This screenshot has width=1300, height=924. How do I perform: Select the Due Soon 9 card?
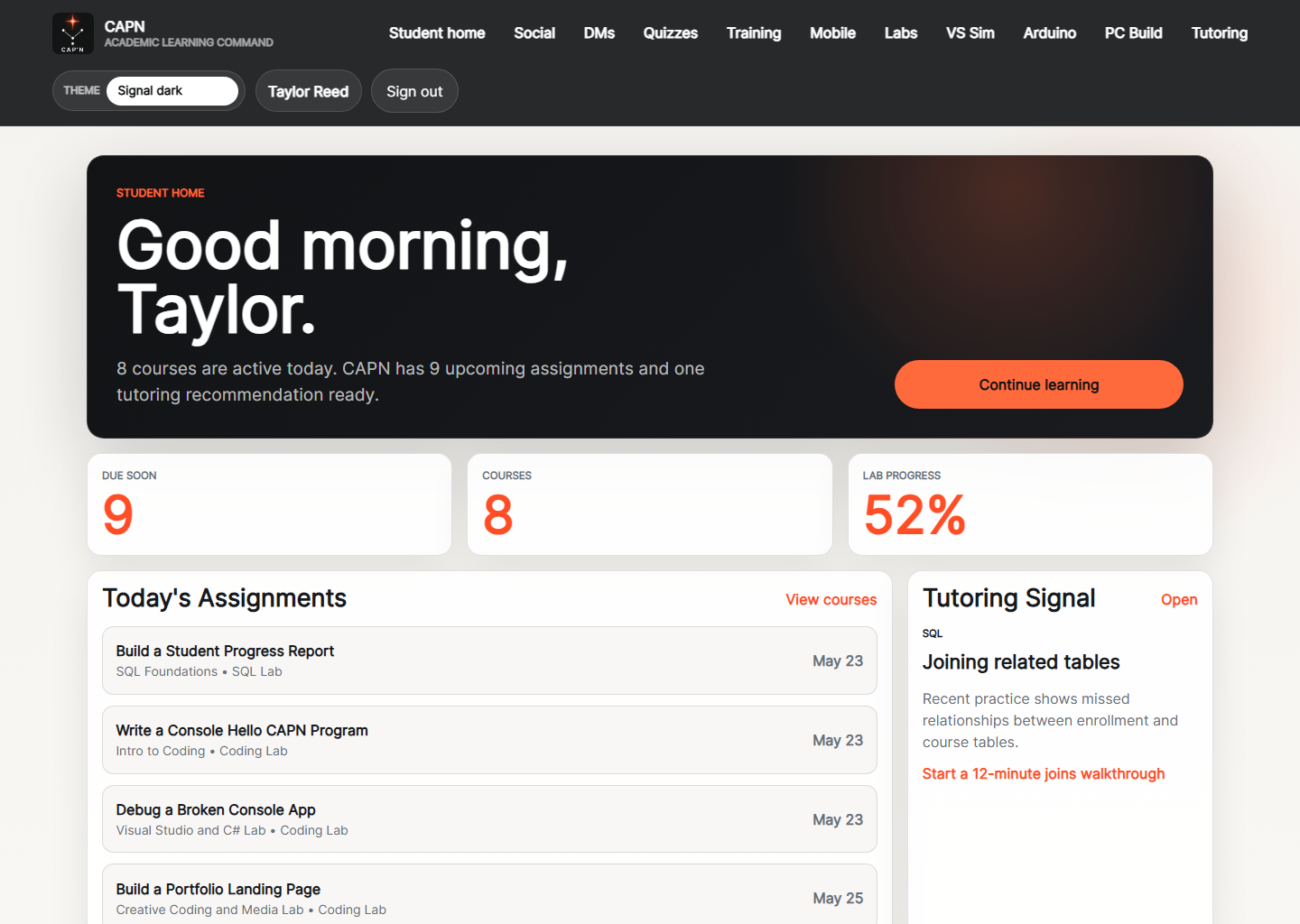(x=269, y=504)
